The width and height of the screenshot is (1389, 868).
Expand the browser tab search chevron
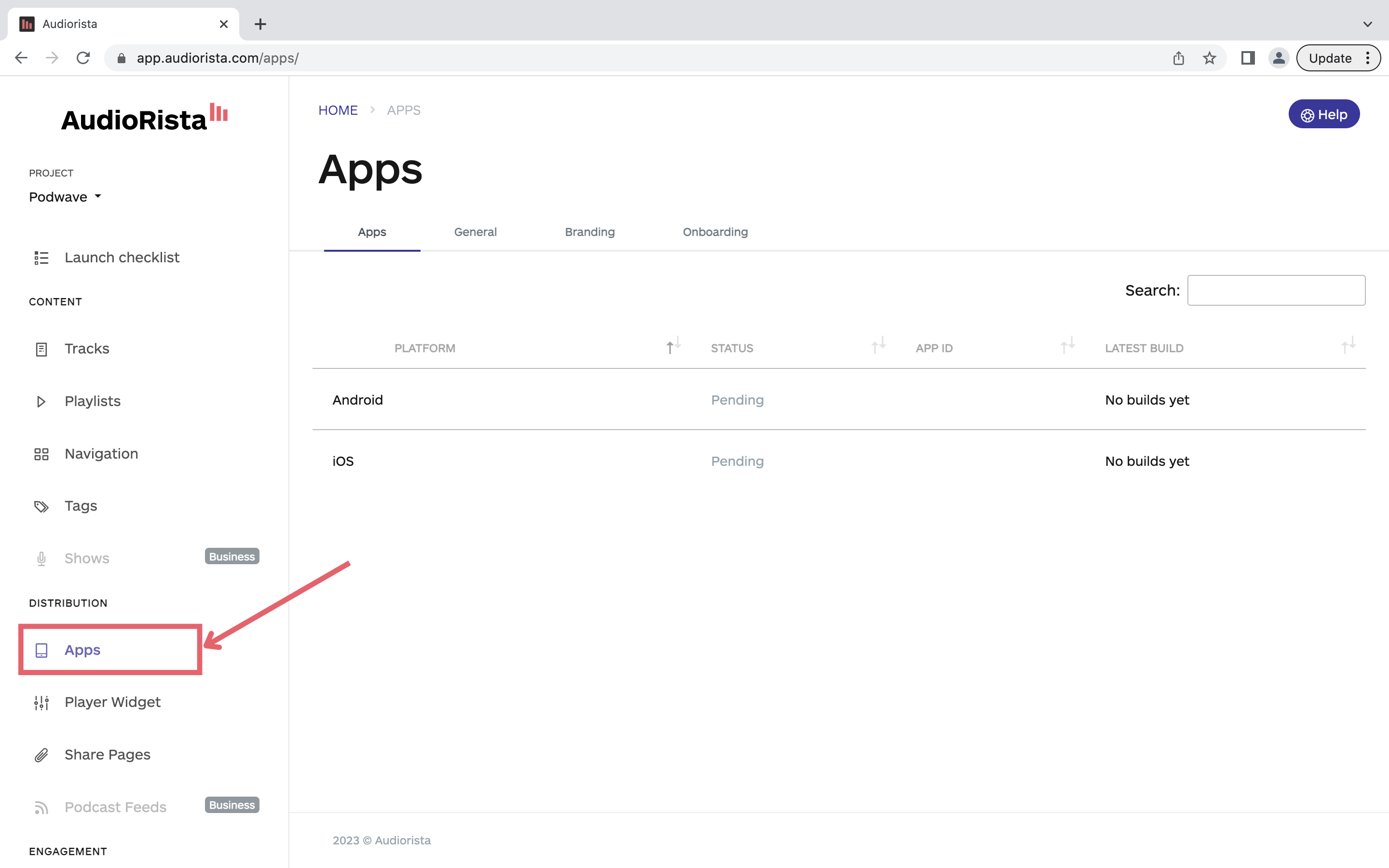click(1367, 24)
